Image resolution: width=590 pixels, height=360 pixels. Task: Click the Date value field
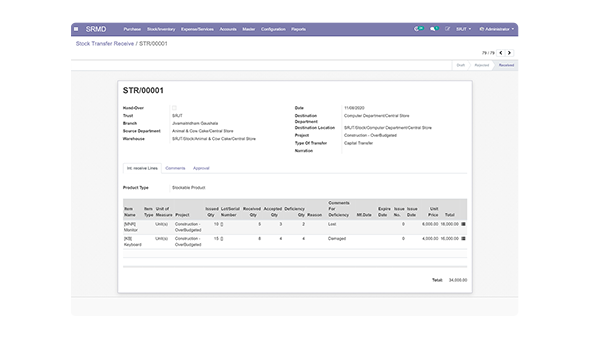[x=354, y=108]
